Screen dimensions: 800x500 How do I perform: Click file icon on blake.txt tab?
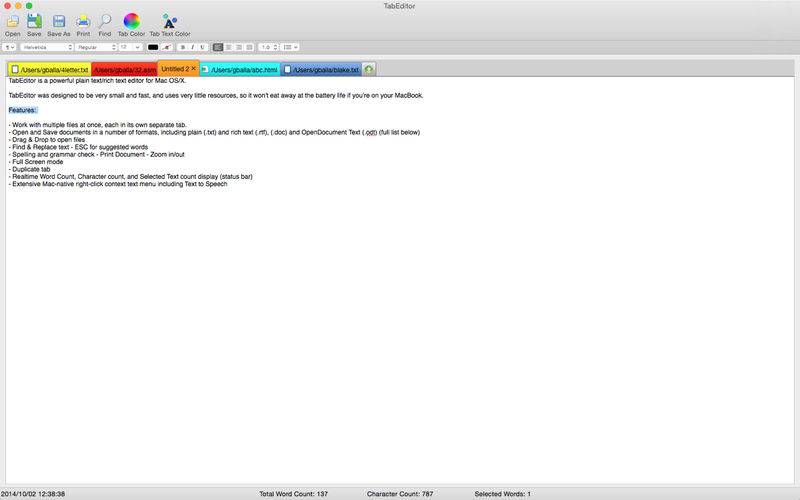pyautogui.click(x=287, y=69)
